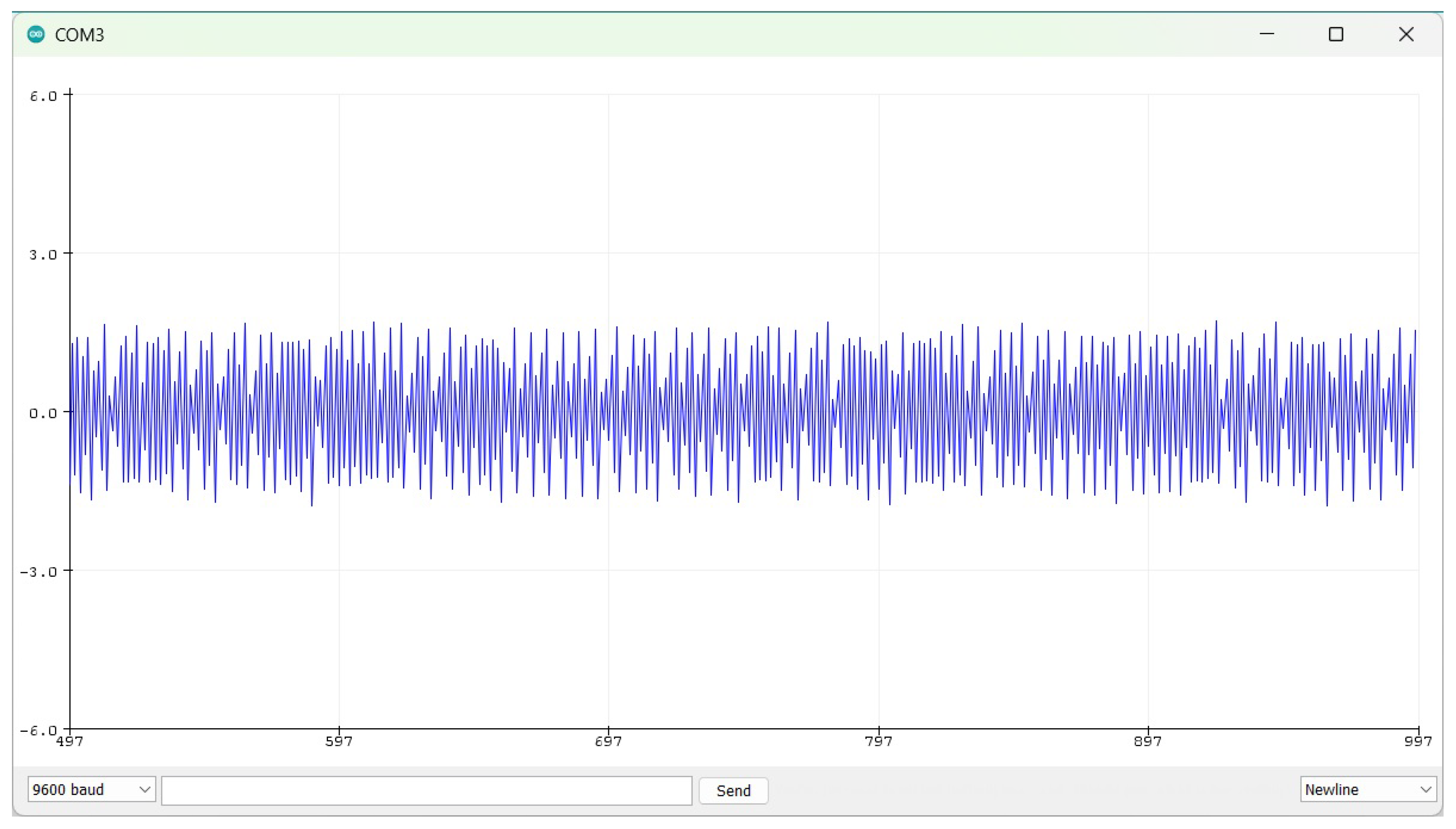Open the Newline line-ending dropdown
The height and width of the screenshot is (829, 1456).
click(1367, 790)
